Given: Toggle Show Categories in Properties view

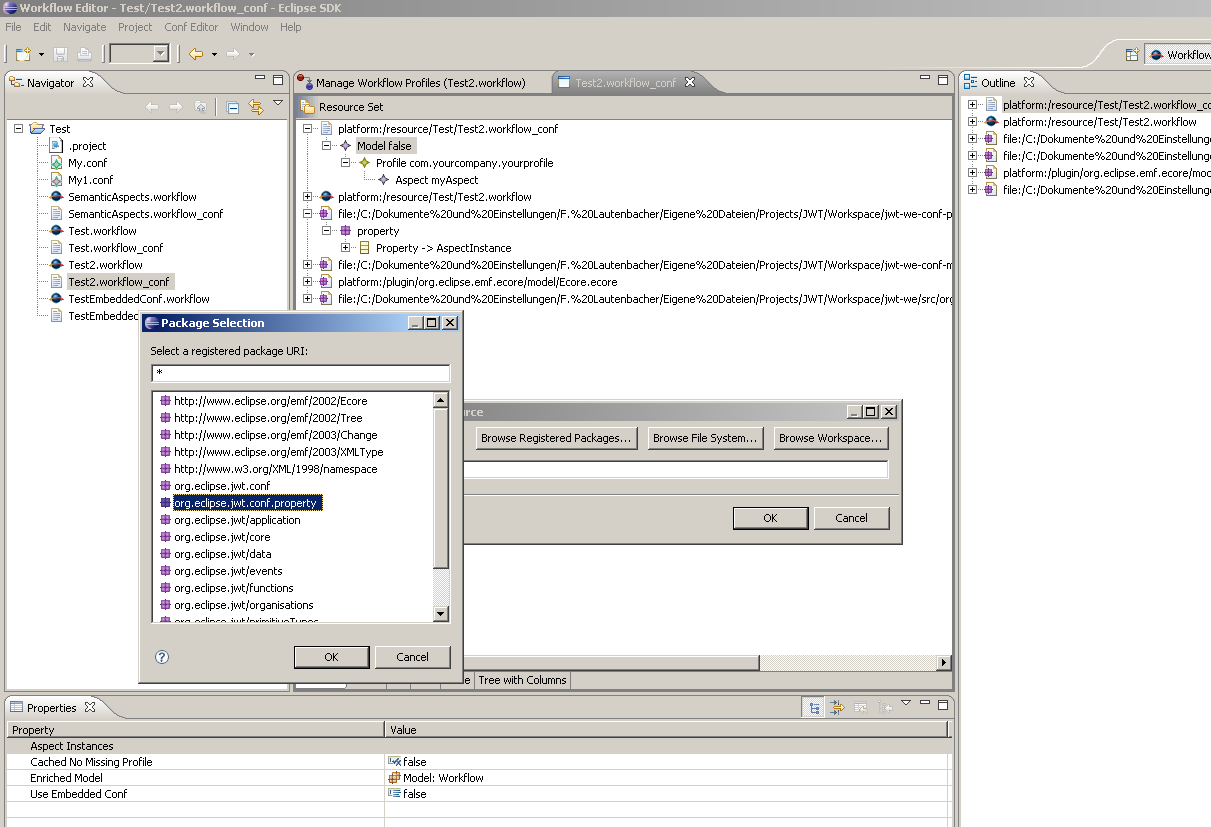Looking at the screenshot, I should [x=815, y=708].
